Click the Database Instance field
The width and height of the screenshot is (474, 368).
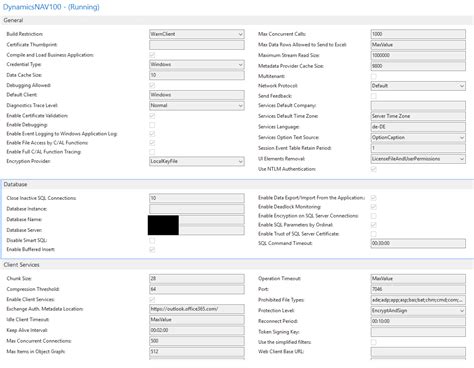coord(197,209)
